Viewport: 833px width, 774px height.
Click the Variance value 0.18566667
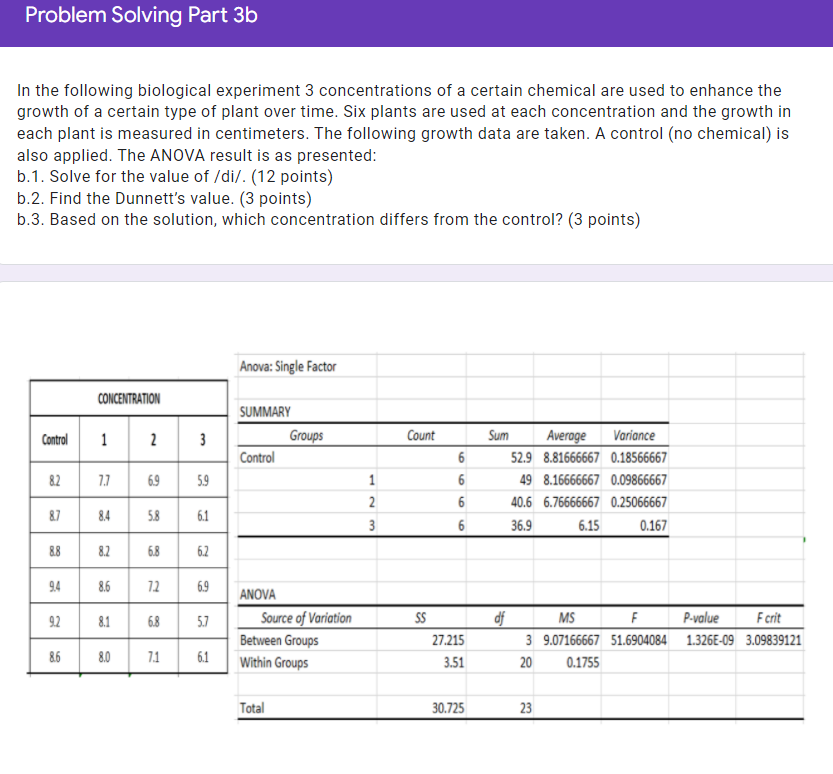638,457
